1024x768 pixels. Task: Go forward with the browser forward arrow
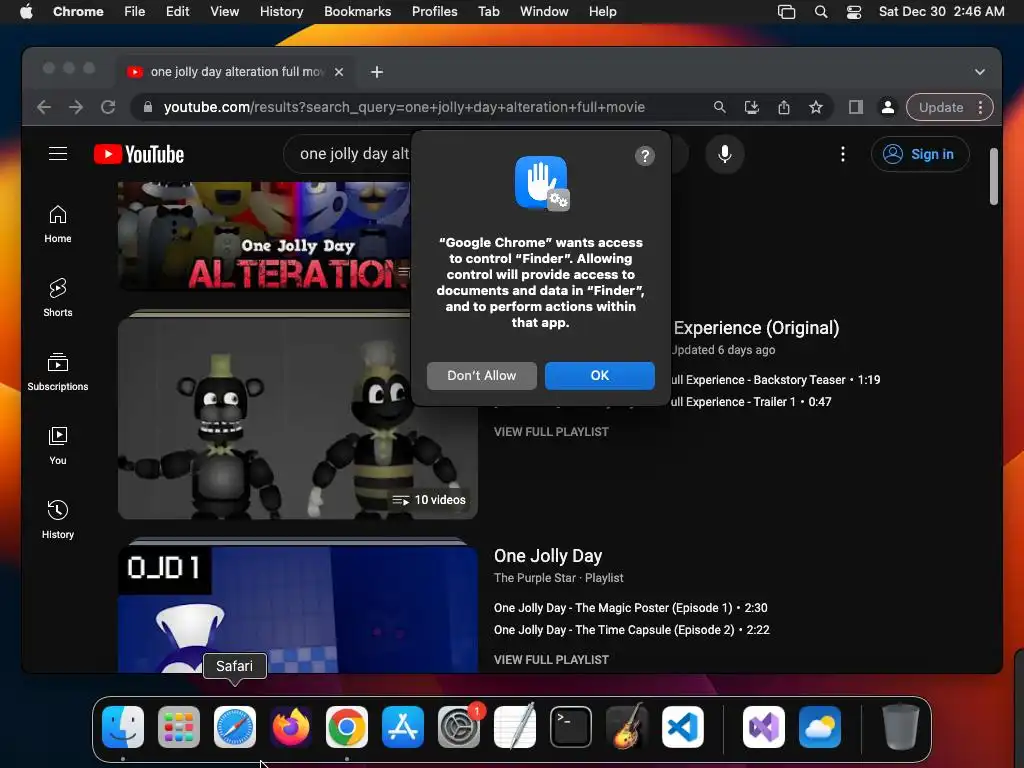tap(76, 107)
